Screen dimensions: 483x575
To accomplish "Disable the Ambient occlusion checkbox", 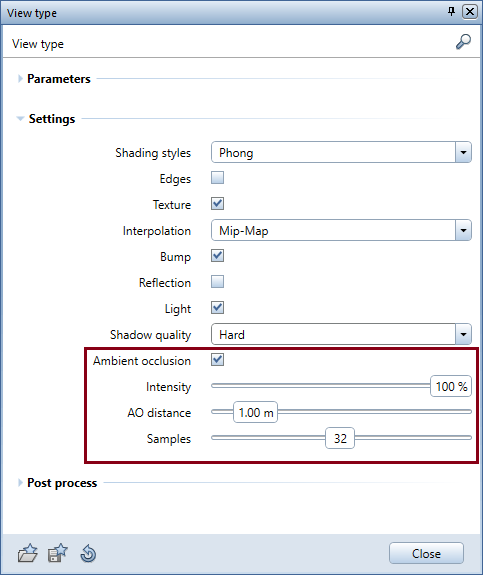I will pyautogui.click(x=217, y=360).
